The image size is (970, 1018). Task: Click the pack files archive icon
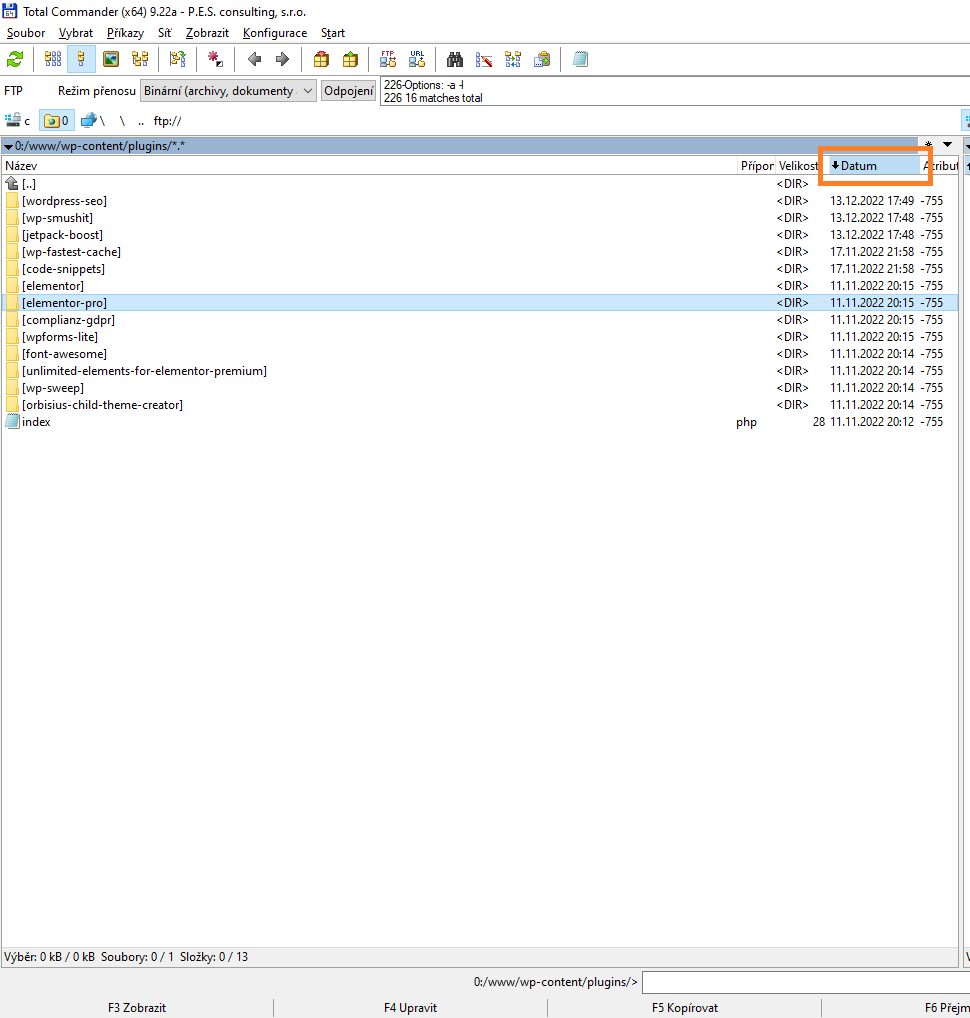point(321,60)
